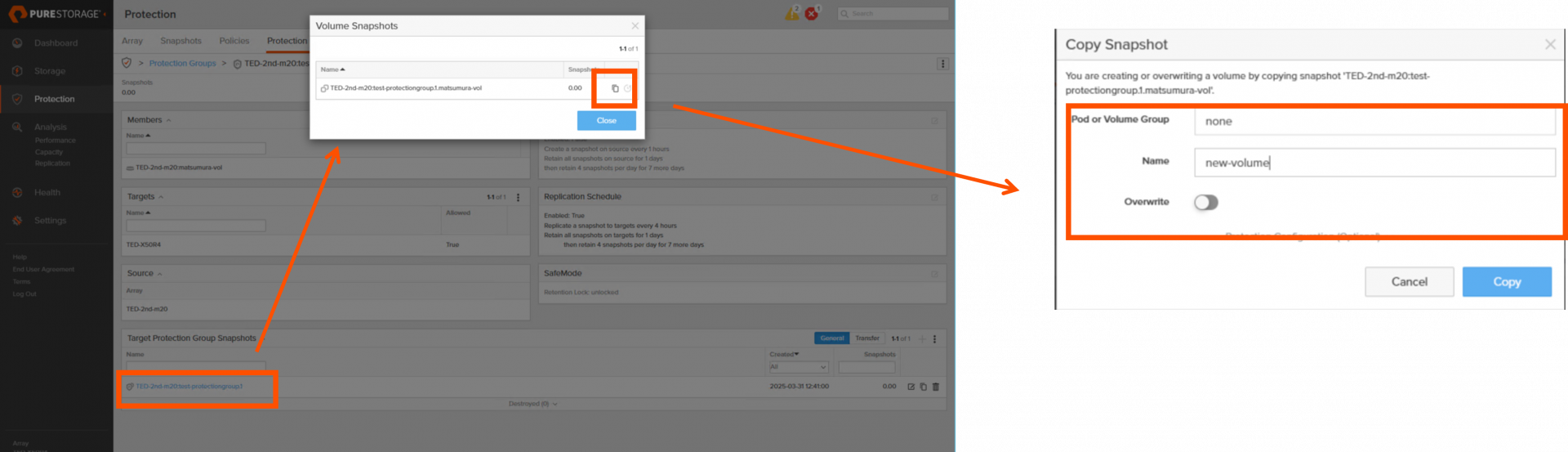Delete the target snapshot with trash icon

(x=936, y=387)
